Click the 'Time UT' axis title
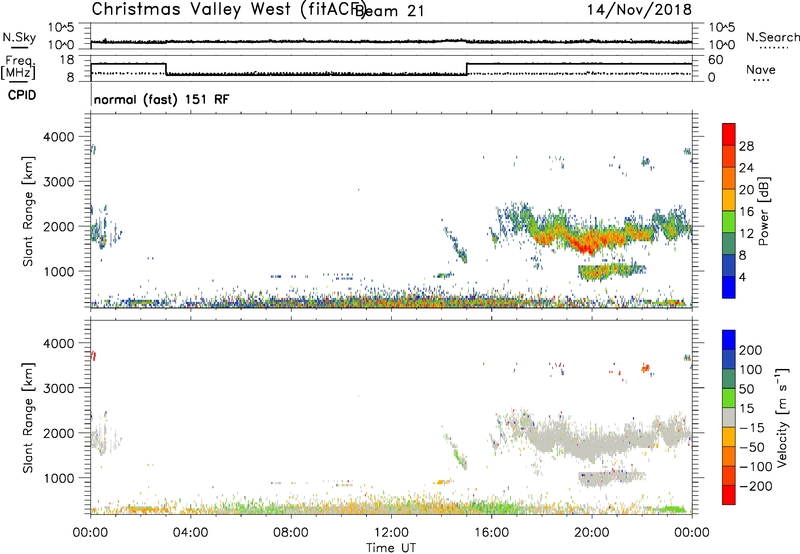 (x=391, y=548)
